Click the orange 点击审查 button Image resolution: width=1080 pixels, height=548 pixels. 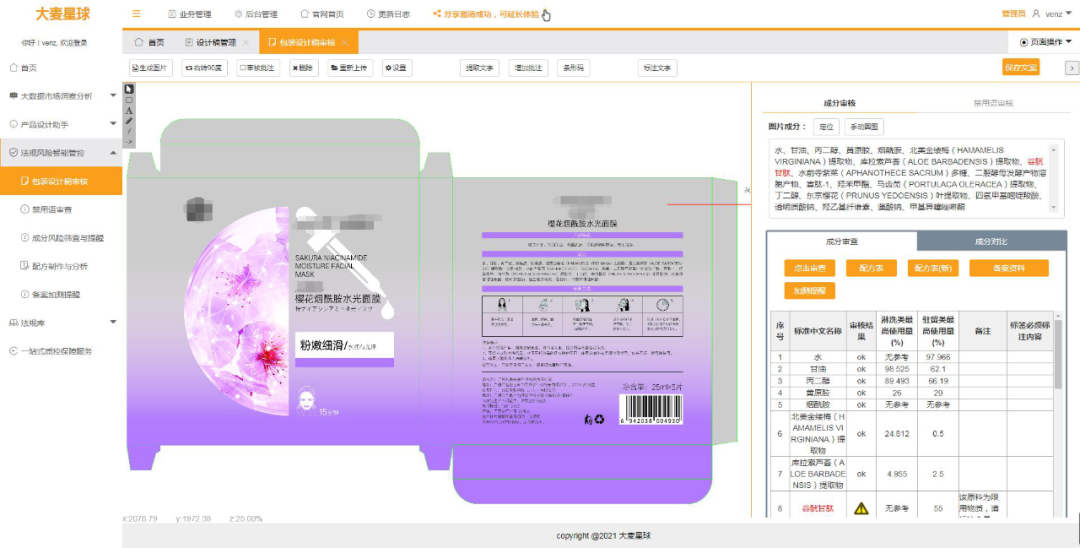click(809, 268)
